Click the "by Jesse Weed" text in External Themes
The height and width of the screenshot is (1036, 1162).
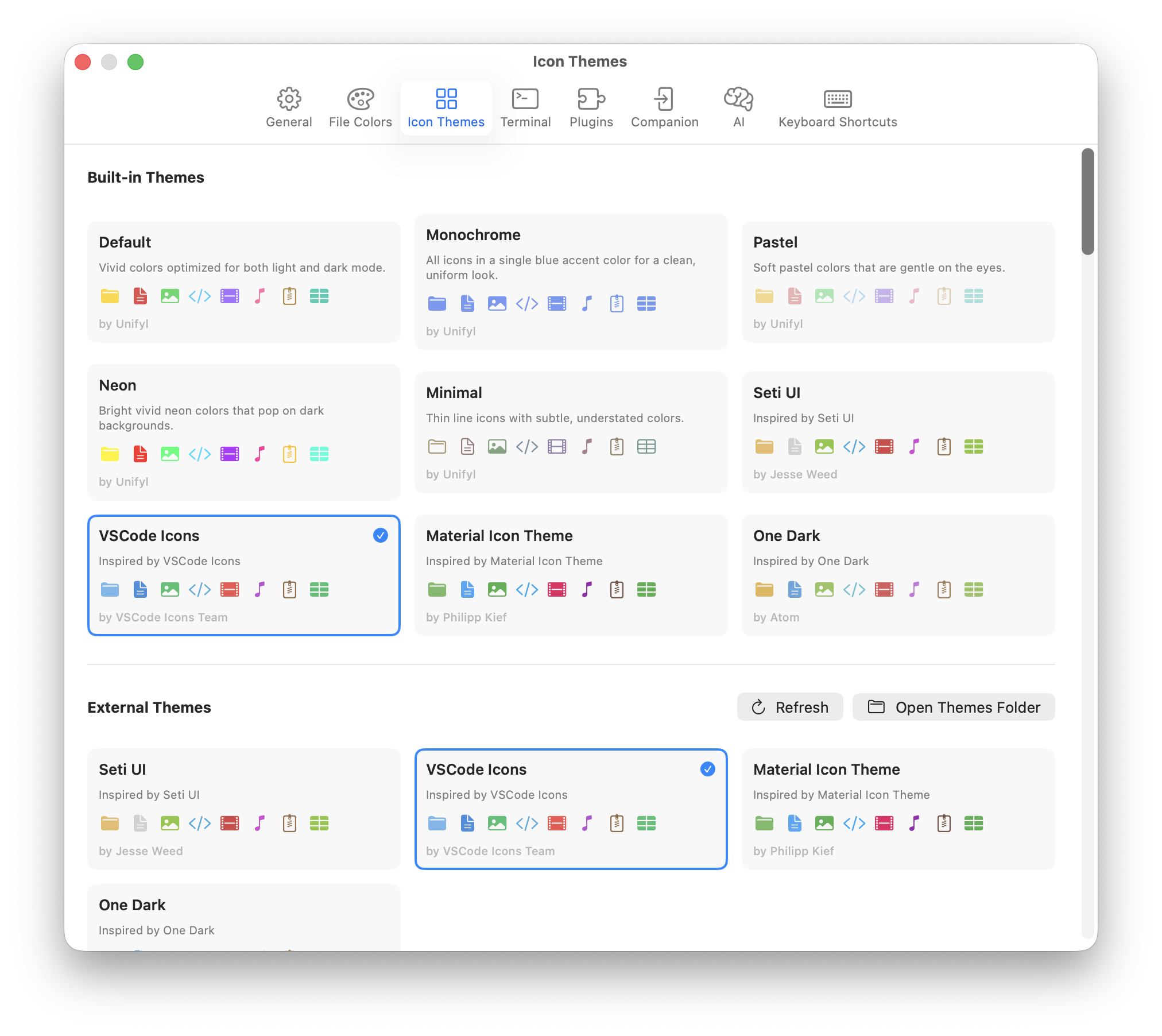click(x=141, y=851)
